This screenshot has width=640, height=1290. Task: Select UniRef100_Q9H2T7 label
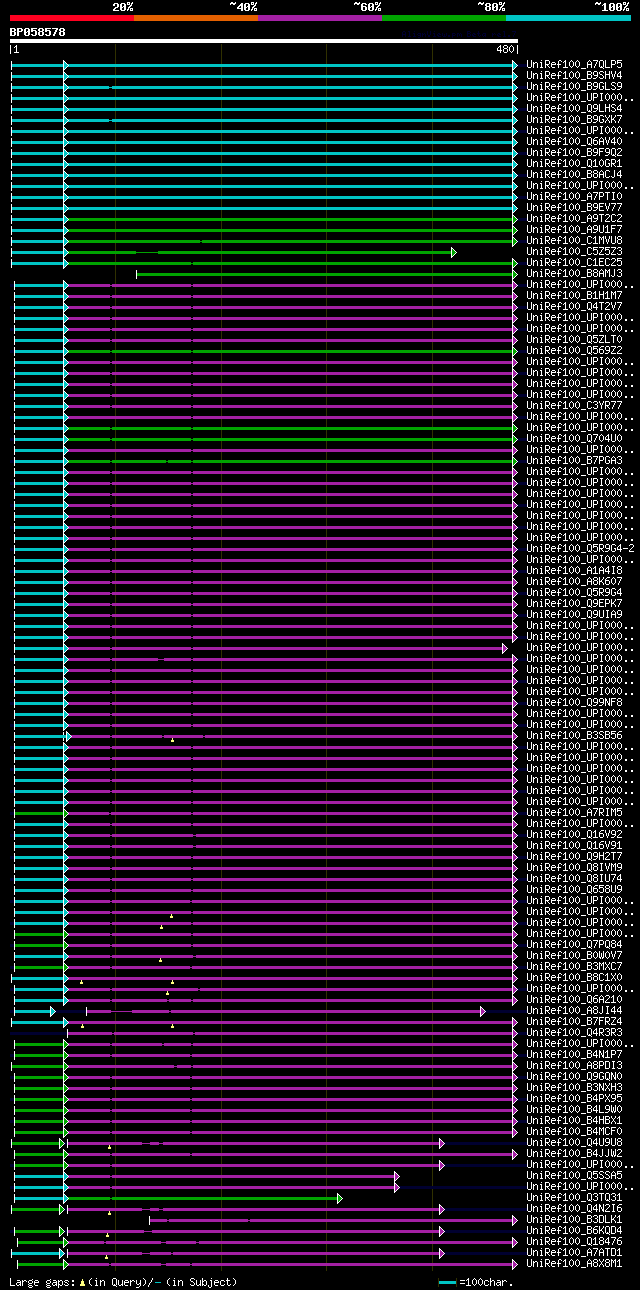click(574, 856)
